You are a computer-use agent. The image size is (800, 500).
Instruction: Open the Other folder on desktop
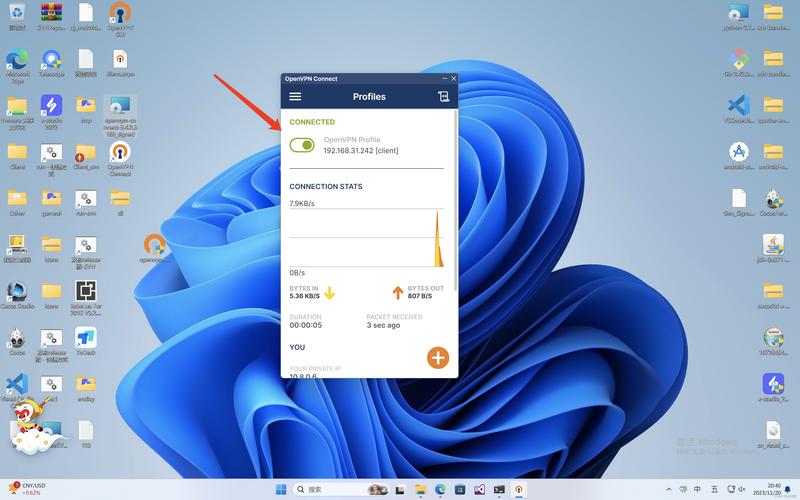(17, 202)
